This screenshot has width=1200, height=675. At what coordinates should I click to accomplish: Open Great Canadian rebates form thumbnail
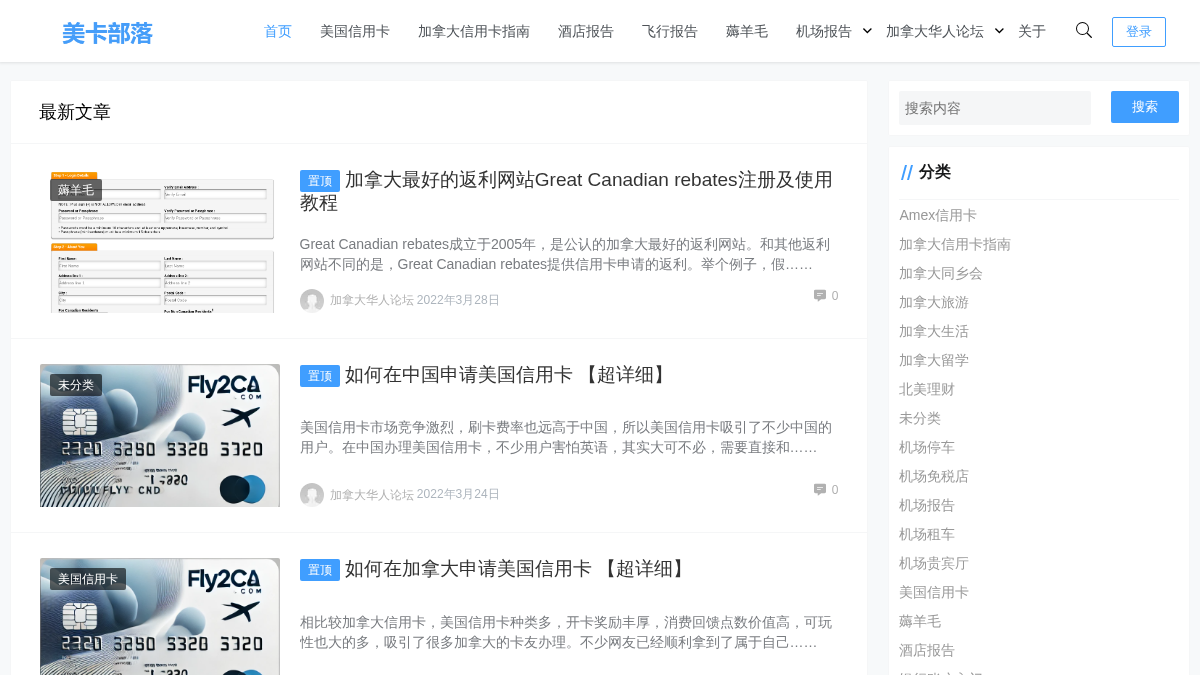click(x=160, y=241)
